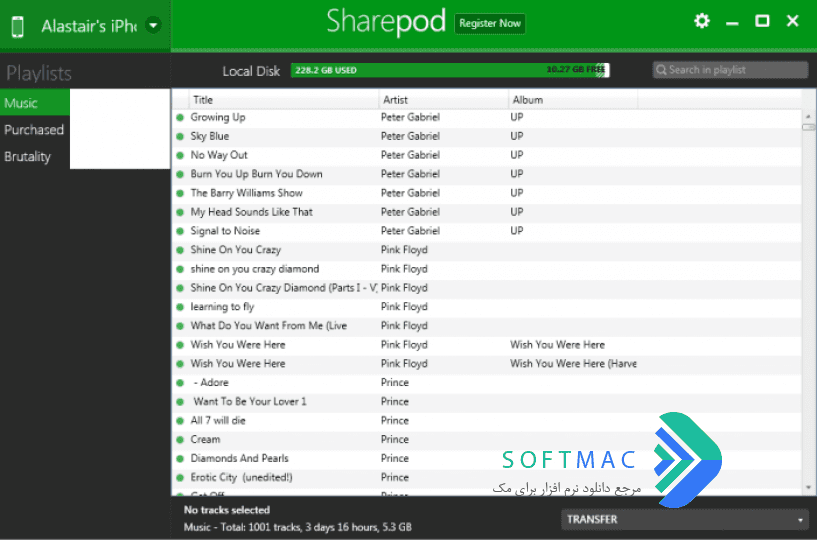Image resolution: width=817 pixels, height=540 pixels.
Task: Select The Barry Williams Show track
Action: click(246, 193)
